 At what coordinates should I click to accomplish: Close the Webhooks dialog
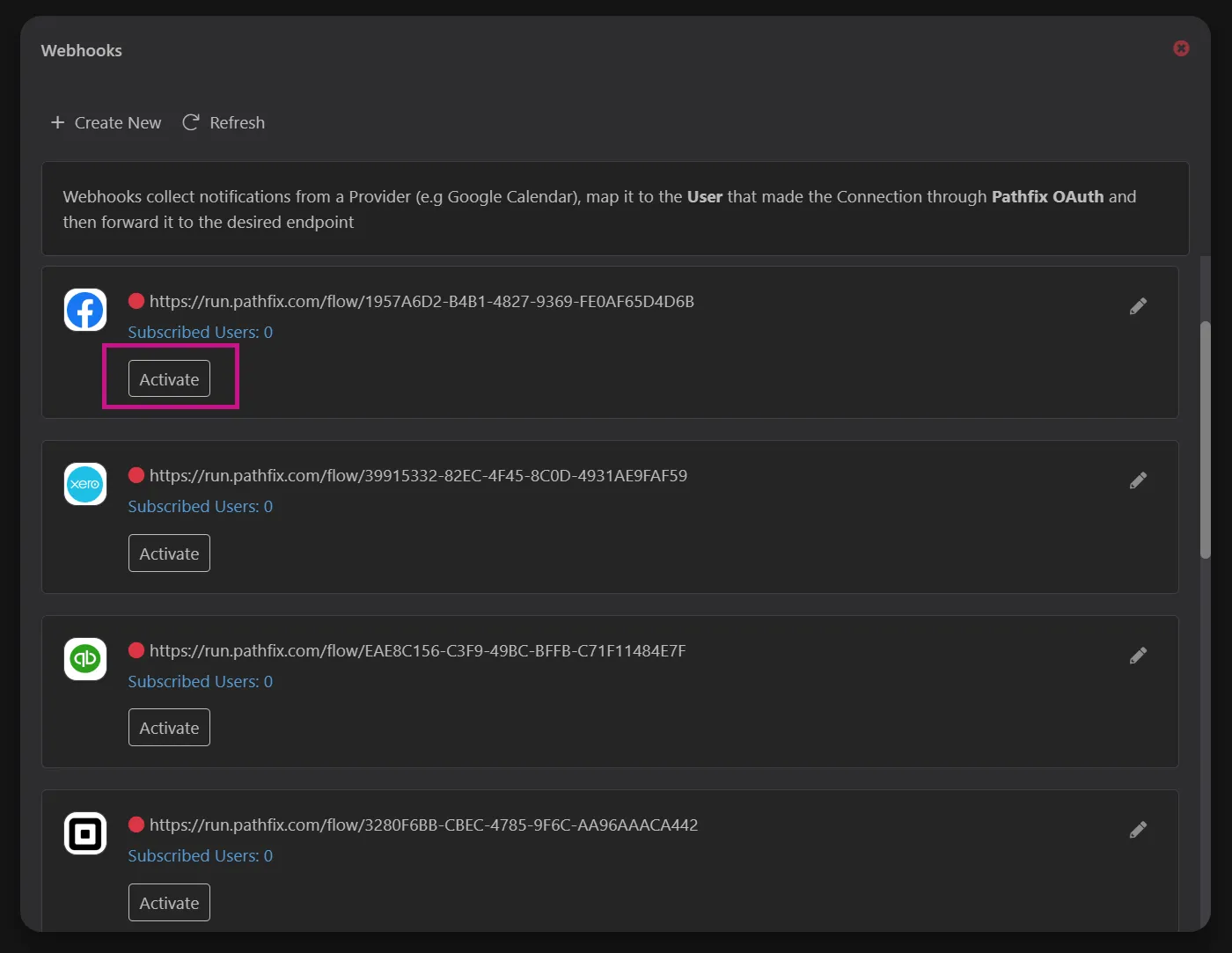point(1181,48)
